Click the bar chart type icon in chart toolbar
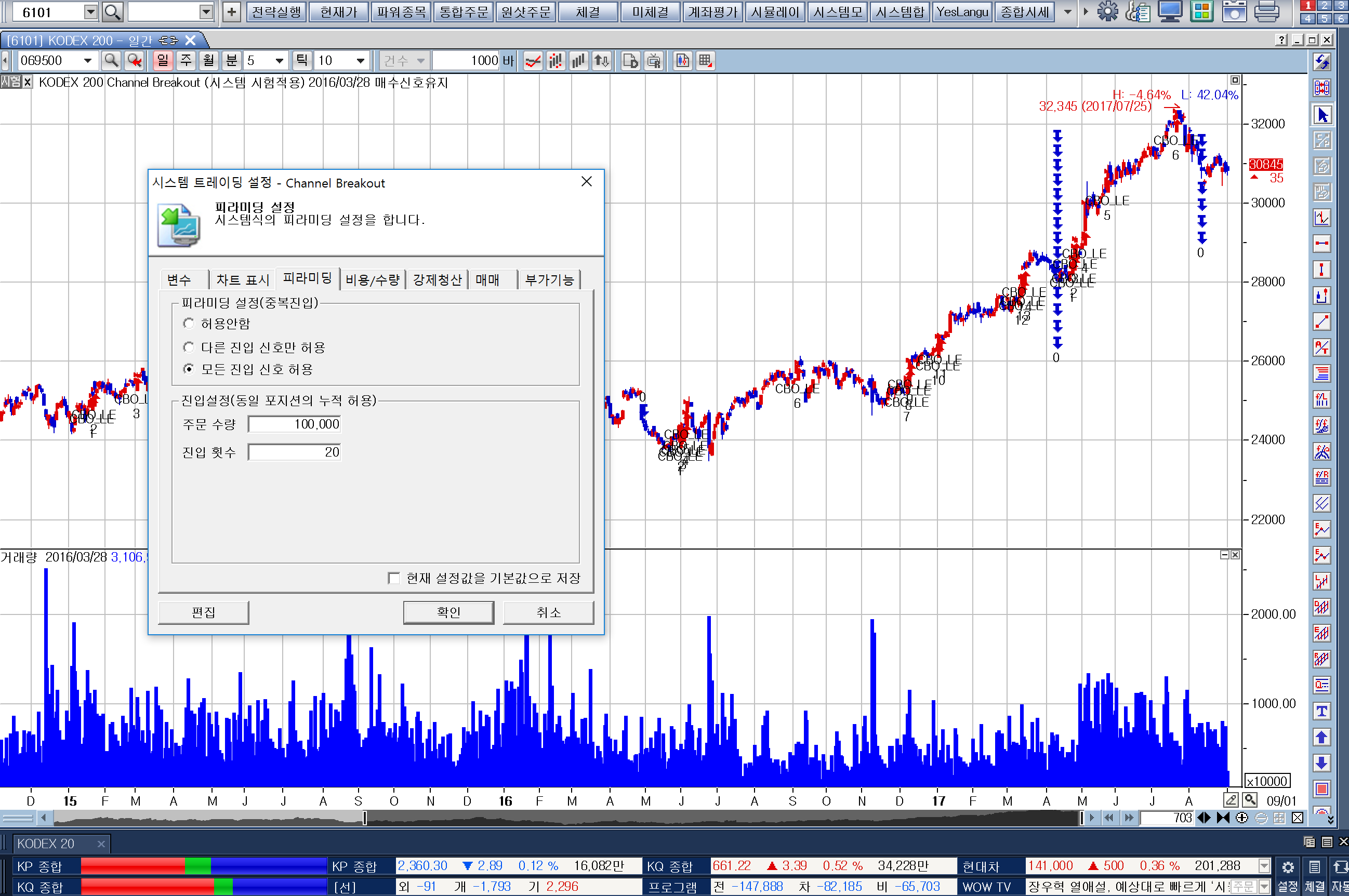Screen dimensions: 1349x896 point(578,61)
